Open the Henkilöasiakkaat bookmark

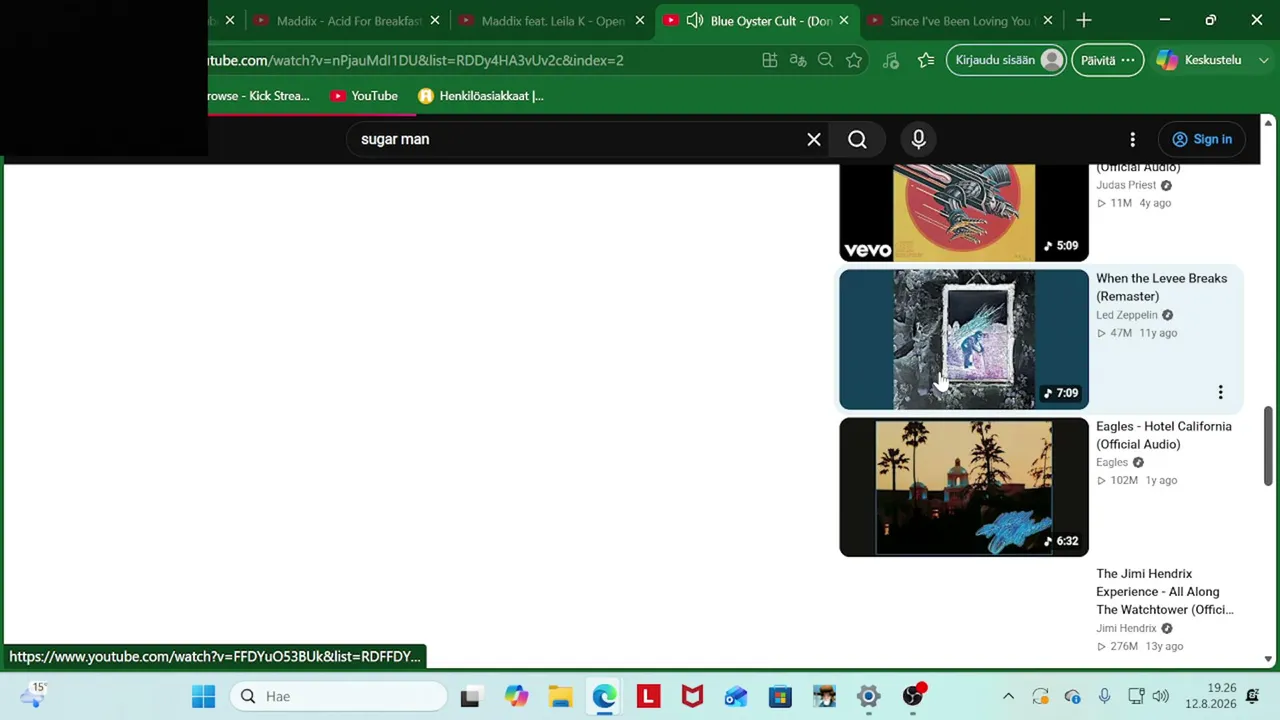[x=481, y=96]
